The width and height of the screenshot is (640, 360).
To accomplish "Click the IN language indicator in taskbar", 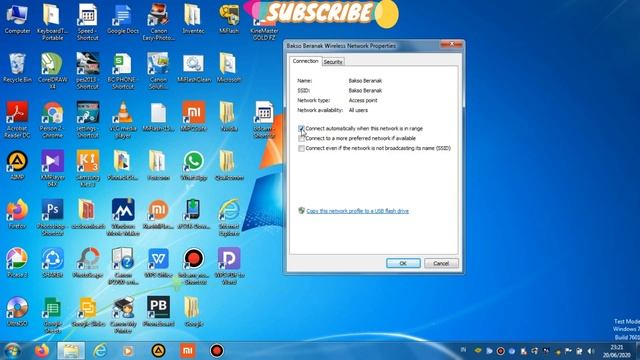I will pyautogui.click(x=463, y=350).
